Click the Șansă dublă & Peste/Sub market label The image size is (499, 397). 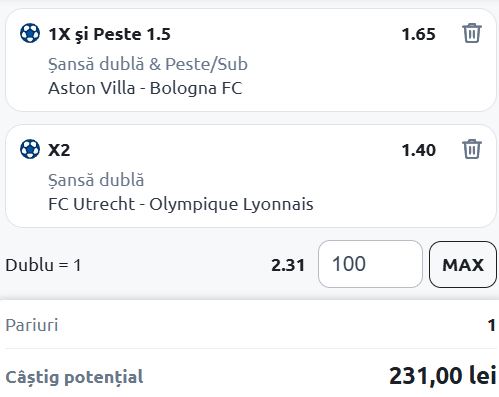(x=148, y=64)
